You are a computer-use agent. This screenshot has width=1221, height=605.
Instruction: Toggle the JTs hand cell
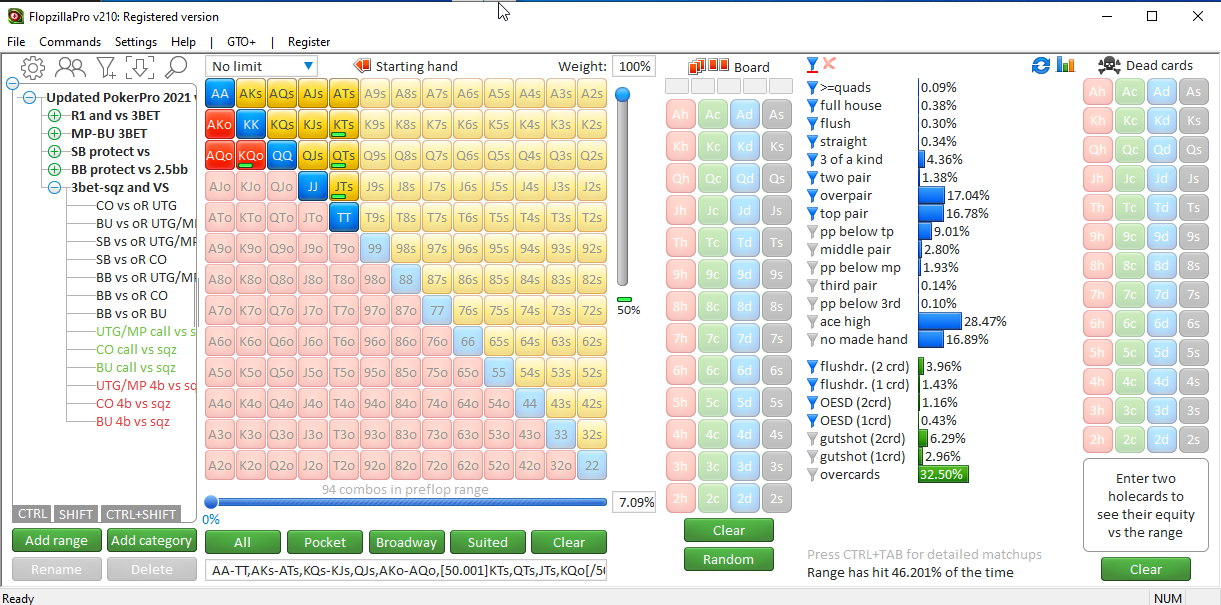344,187
